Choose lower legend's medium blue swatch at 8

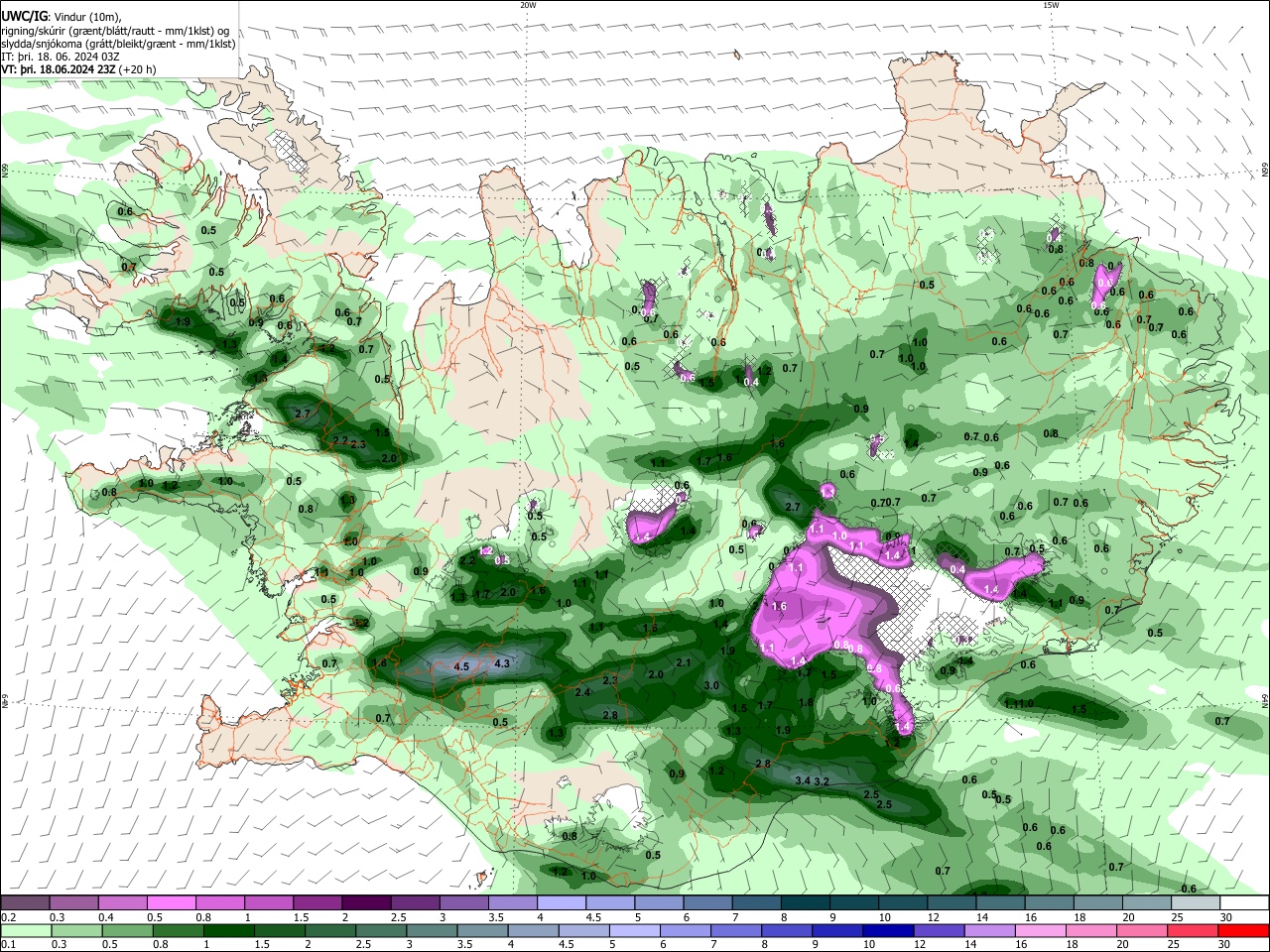(788, 930)
